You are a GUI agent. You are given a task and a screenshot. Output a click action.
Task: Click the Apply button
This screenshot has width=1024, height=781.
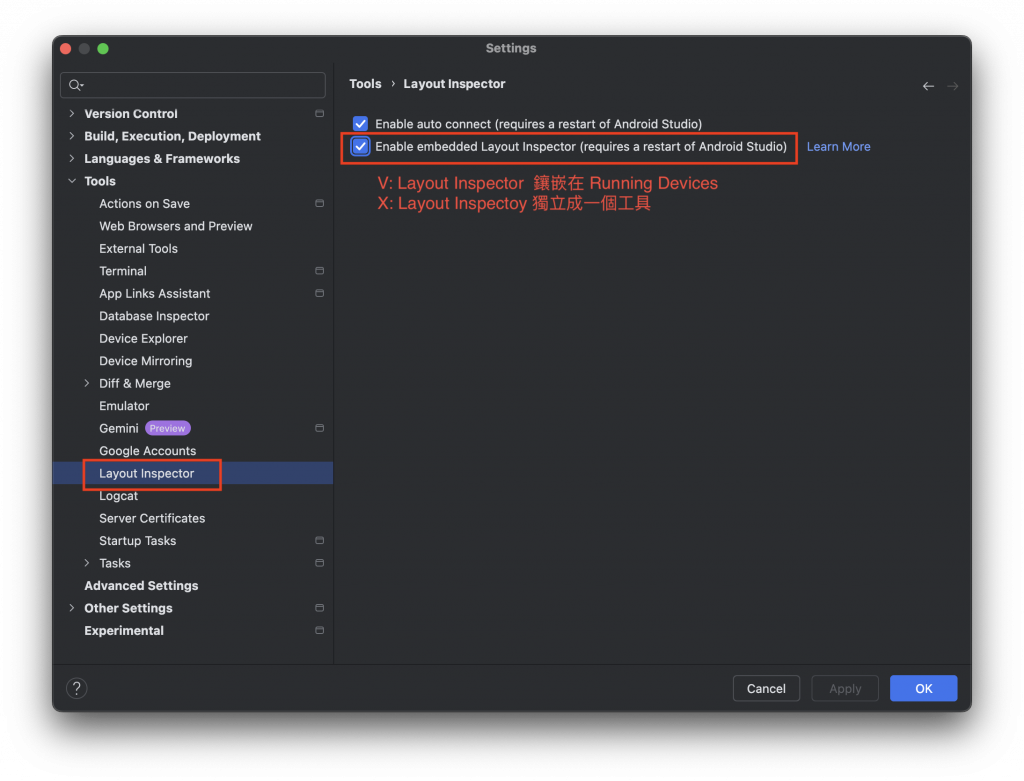[845, 688]
